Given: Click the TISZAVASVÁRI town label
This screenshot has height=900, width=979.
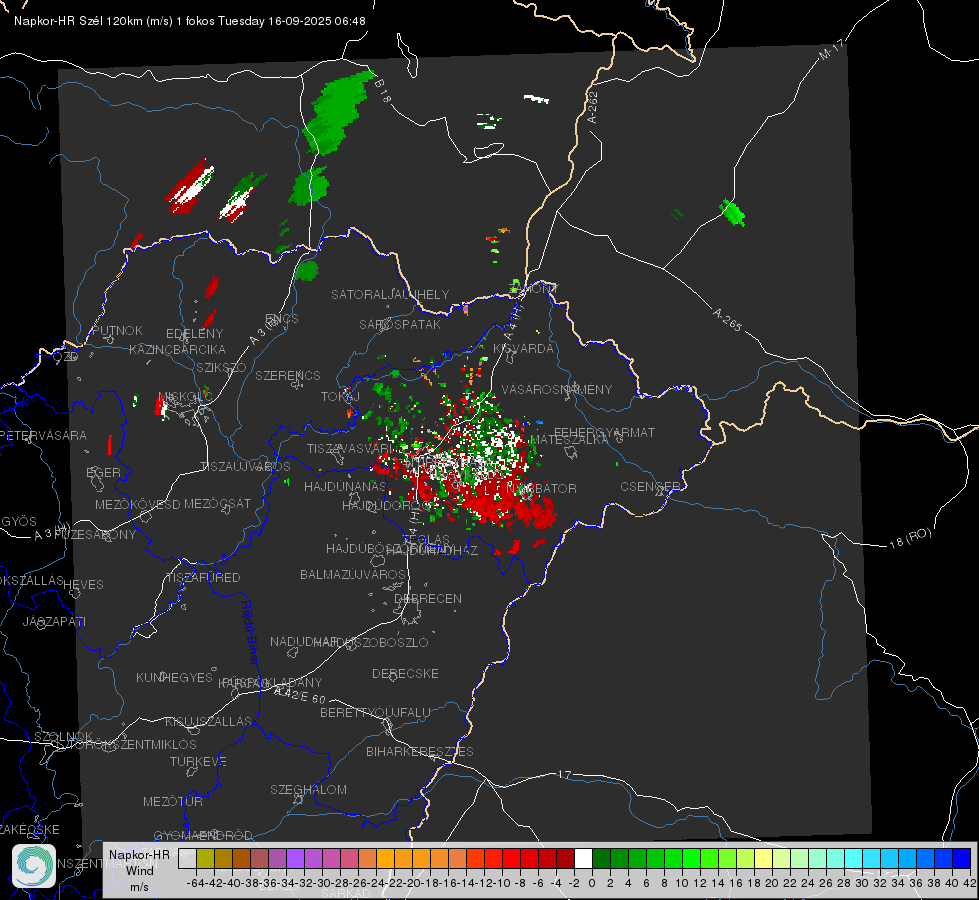Looking at the screenshot, I should pyautogui.click(x=351, y=449).
